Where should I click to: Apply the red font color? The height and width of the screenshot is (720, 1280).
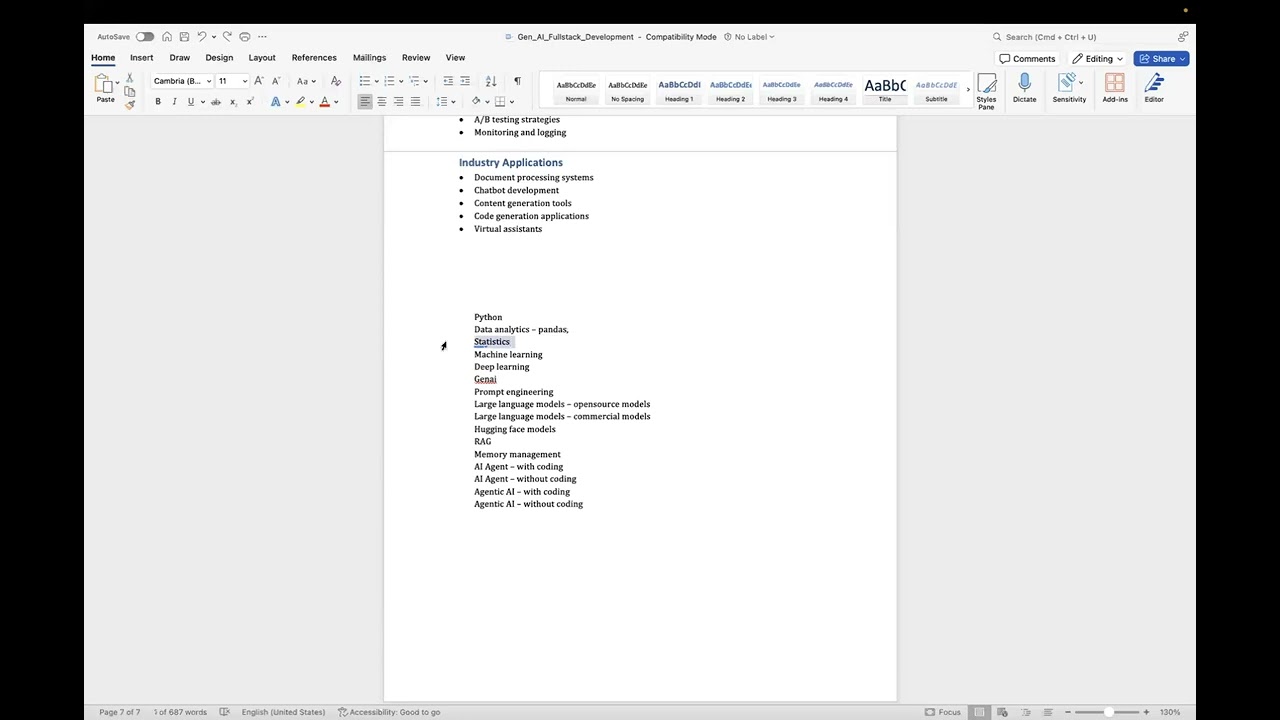point(324,102)
